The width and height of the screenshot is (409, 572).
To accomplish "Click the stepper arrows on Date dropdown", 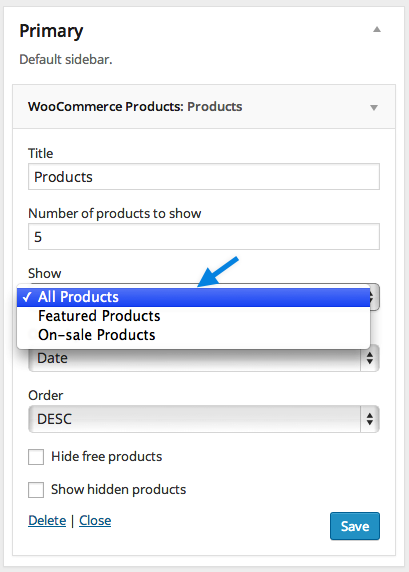I will pyautogui.click(x=370, y=358).
